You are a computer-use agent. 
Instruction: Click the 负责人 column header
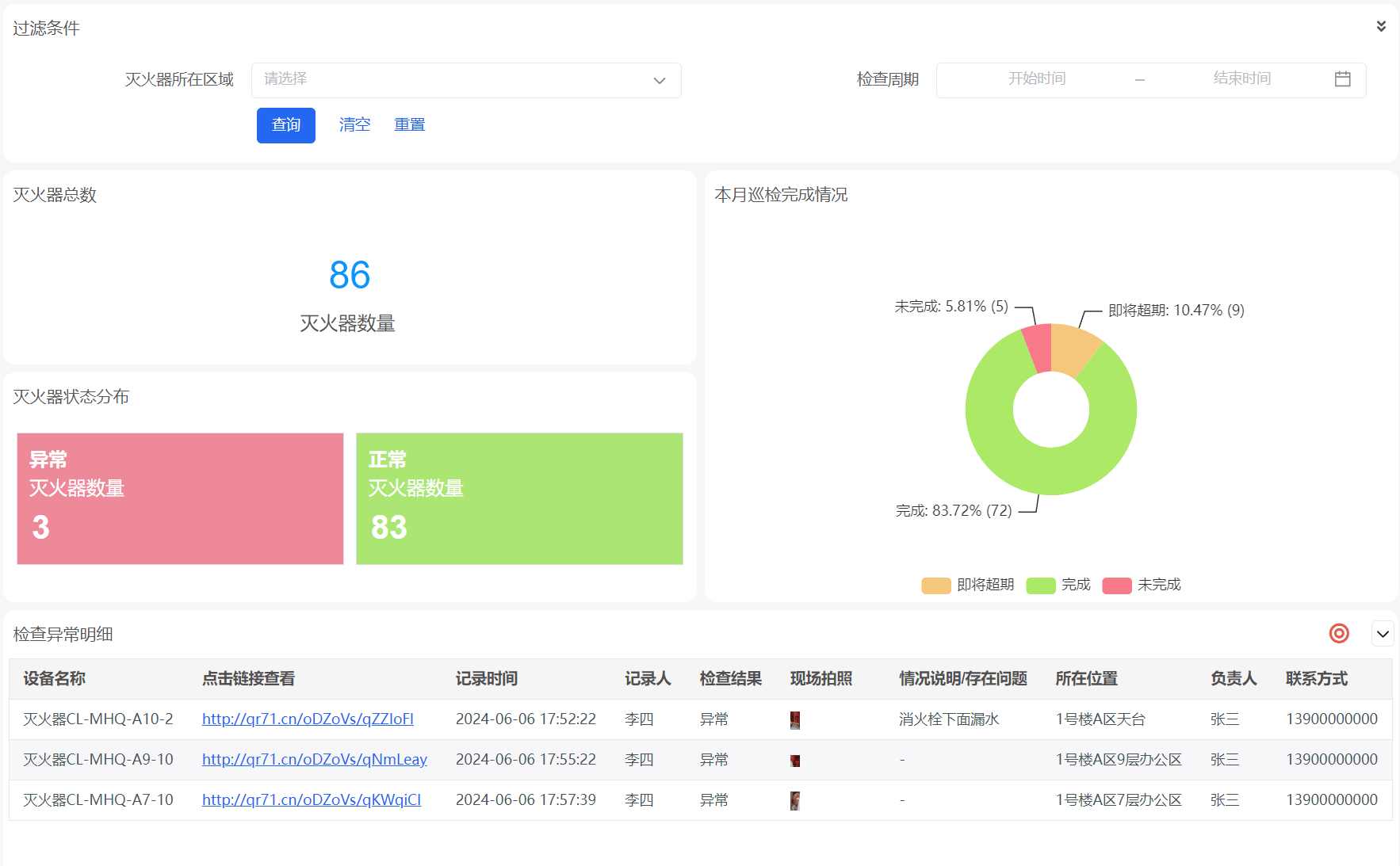[x=1234, y=678]
